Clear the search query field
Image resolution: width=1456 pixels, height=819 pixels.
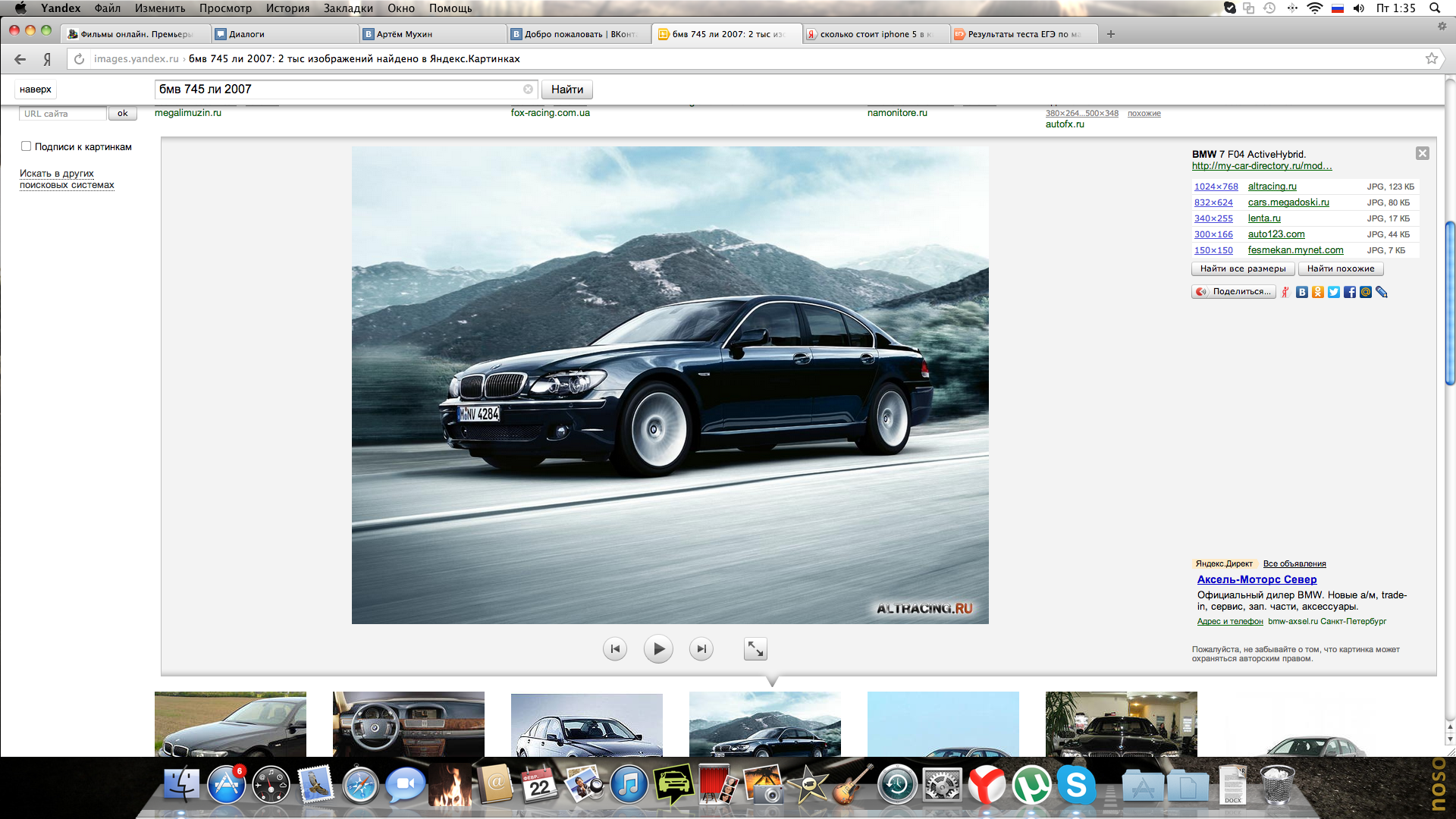pos(528,89)
